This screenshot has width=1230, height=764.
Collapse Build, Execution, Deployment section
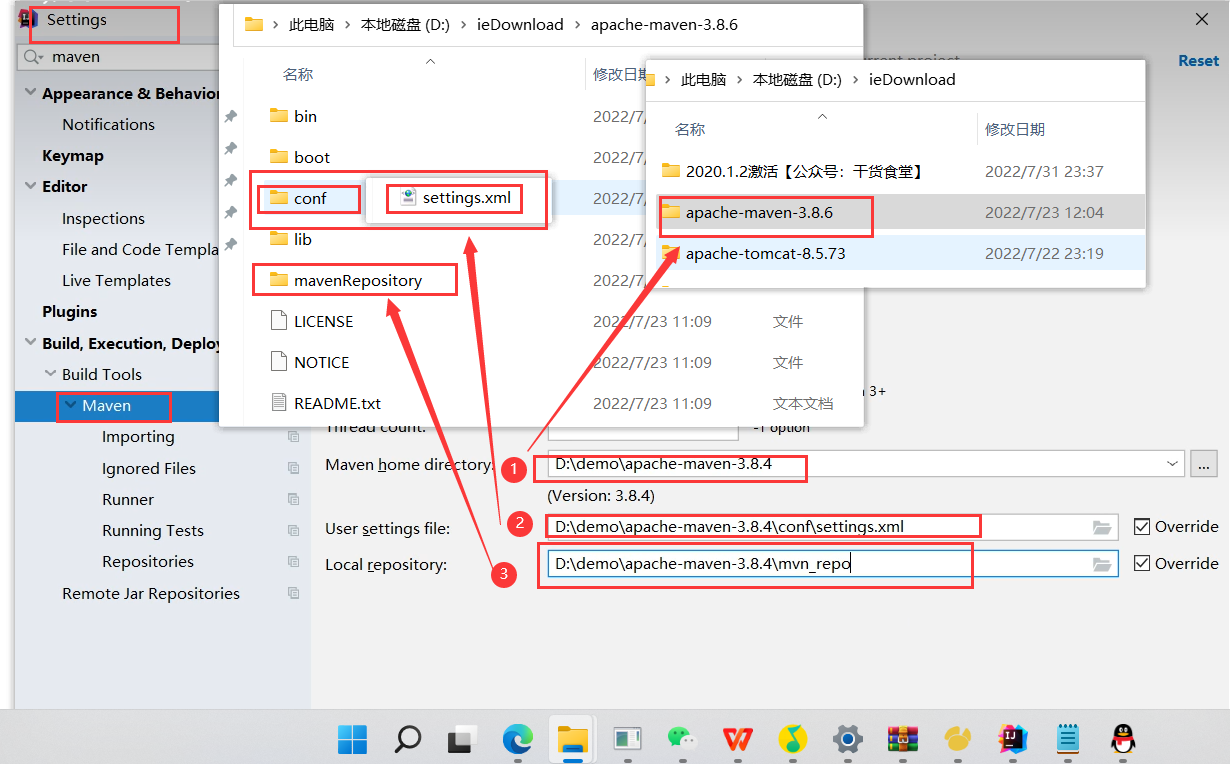[x=29, y=343]
